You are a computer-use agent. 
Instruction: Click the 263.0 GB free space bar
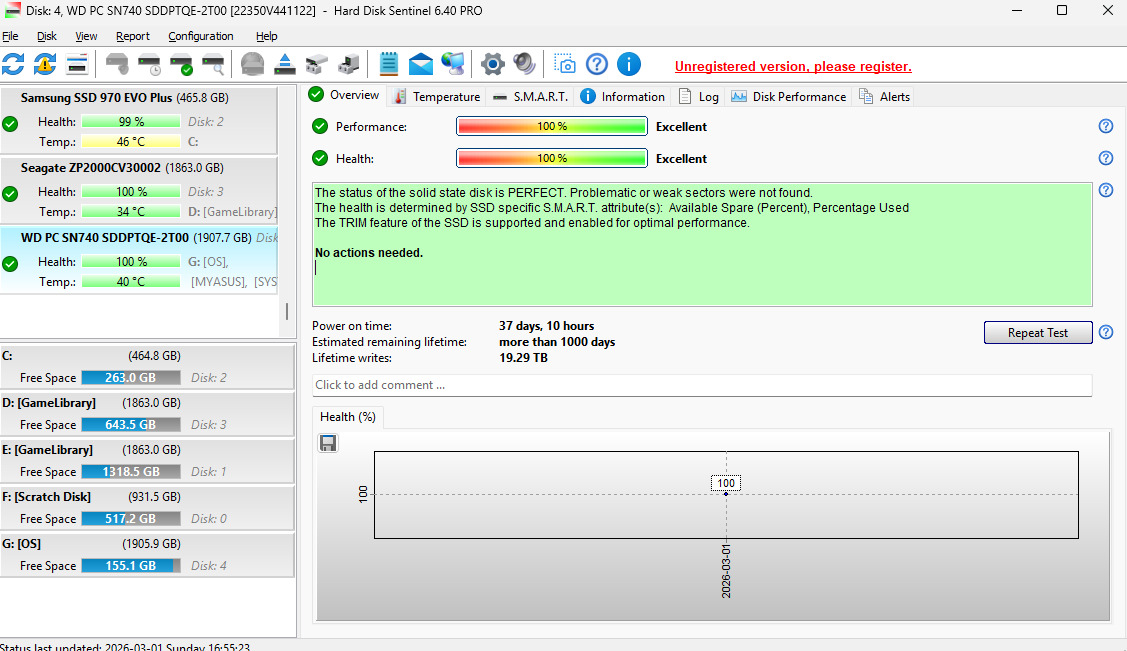pyautogui.click(x=131, y=378)
